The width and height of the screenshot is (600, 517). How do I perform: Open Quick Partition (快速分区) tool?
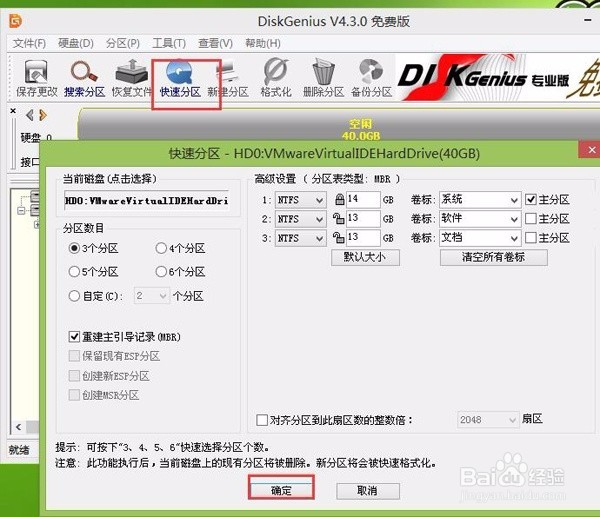[180, 78]
